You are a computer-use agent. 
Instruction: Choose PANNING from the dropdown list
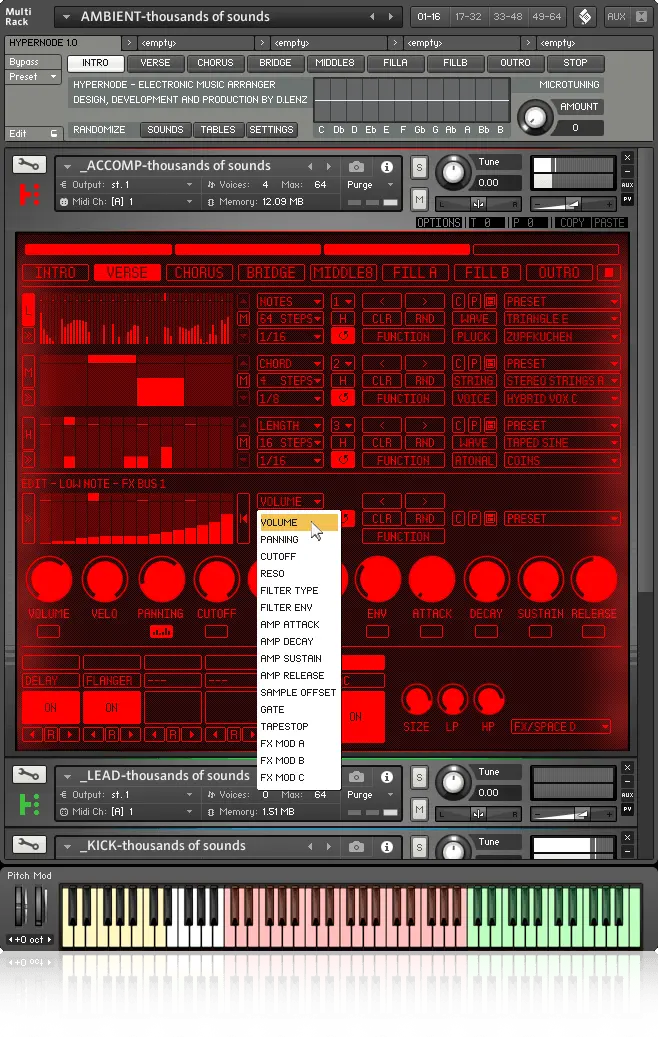pos(299,539)
